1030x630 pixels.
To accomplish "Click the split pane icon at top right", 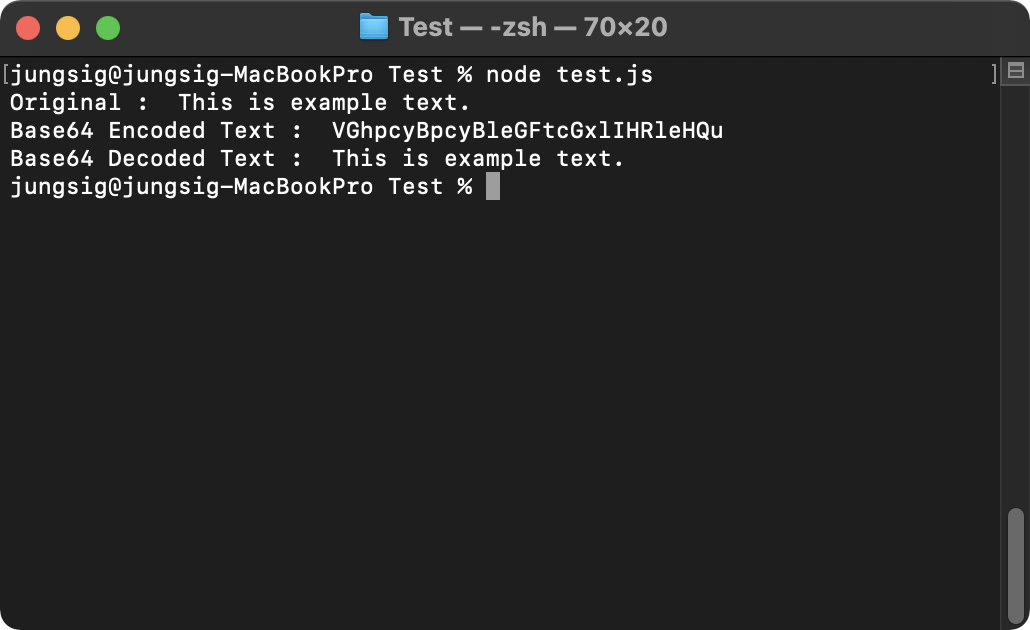I will coord(1014,71).
